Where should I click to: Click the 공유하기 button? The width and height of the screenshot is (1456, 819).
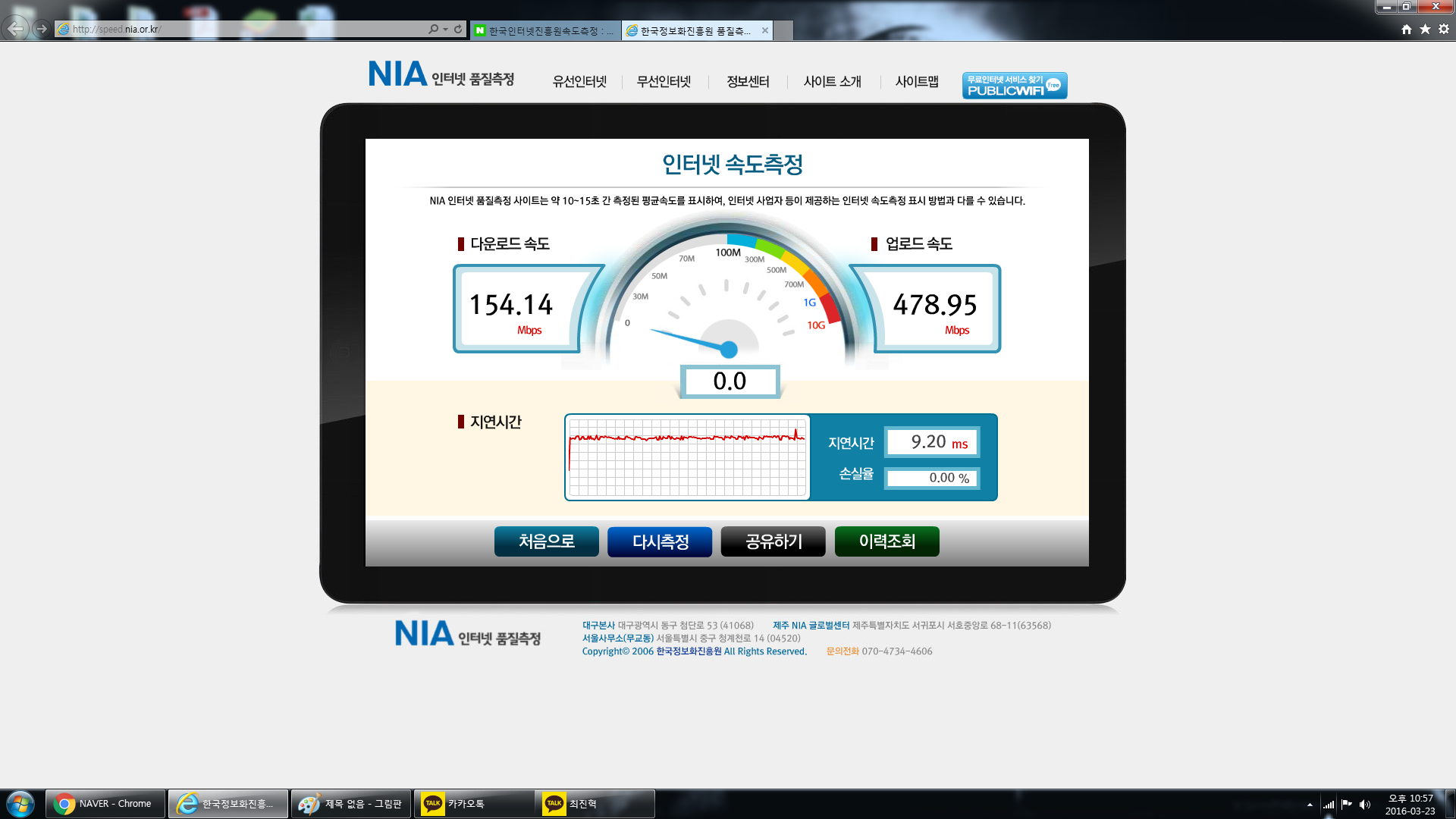click(x=773, y=541)
